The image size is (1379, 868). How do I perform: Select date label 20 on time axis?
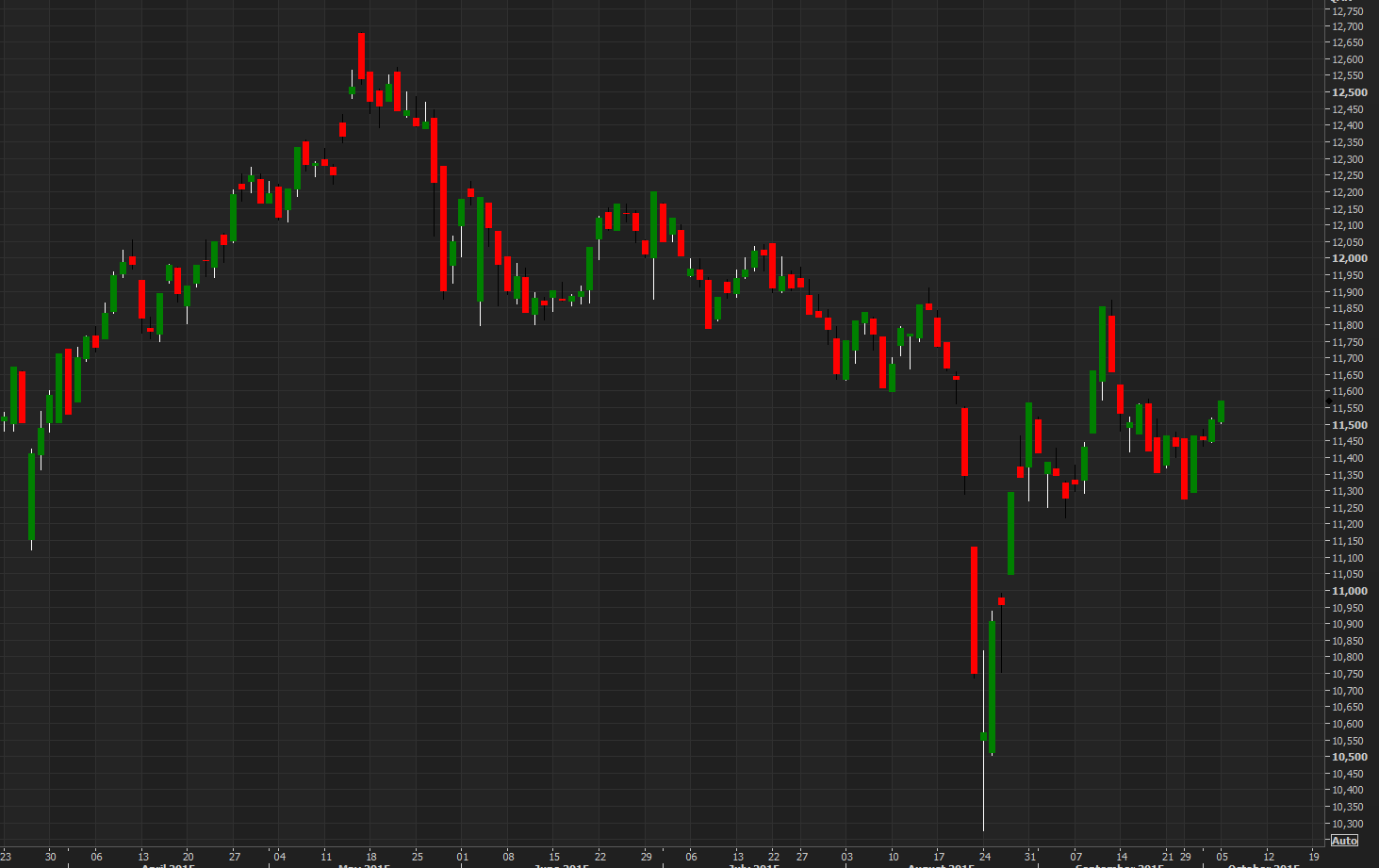pos(189,857)
